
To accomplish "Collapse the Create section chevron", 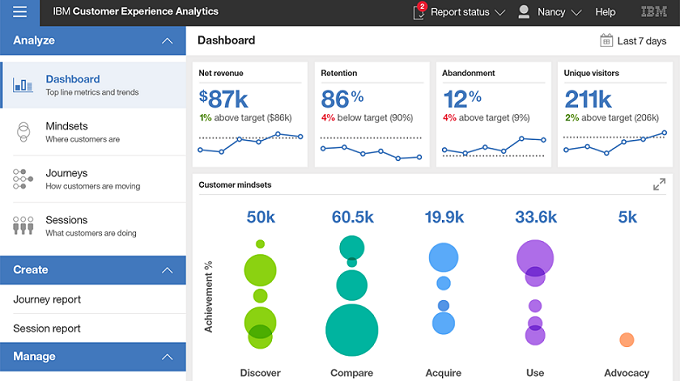I will (x=167, y=270).
